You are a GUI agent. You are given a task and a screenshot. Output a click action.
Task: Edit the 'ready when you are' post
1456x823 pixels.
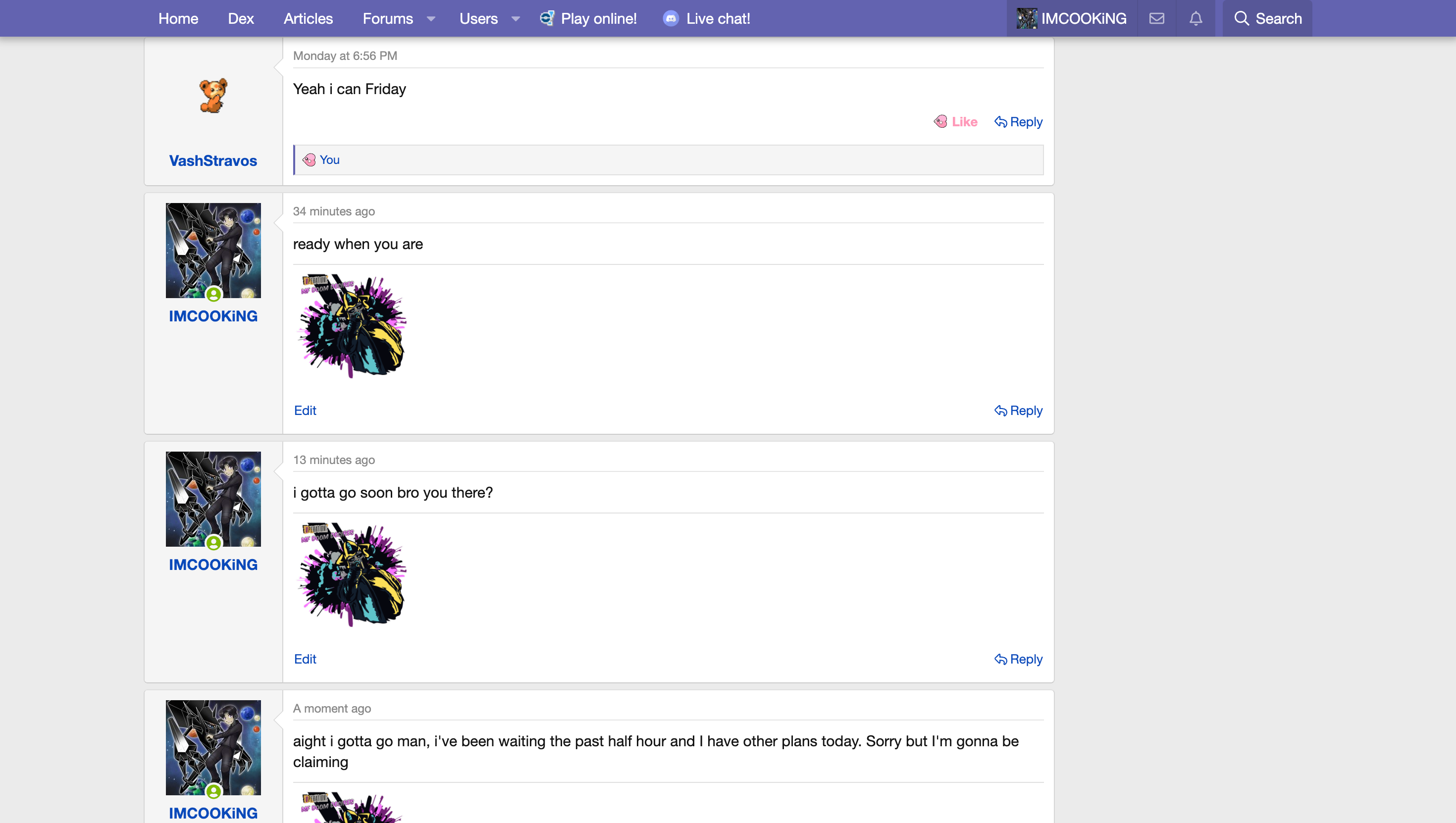[x=305, y=411]
